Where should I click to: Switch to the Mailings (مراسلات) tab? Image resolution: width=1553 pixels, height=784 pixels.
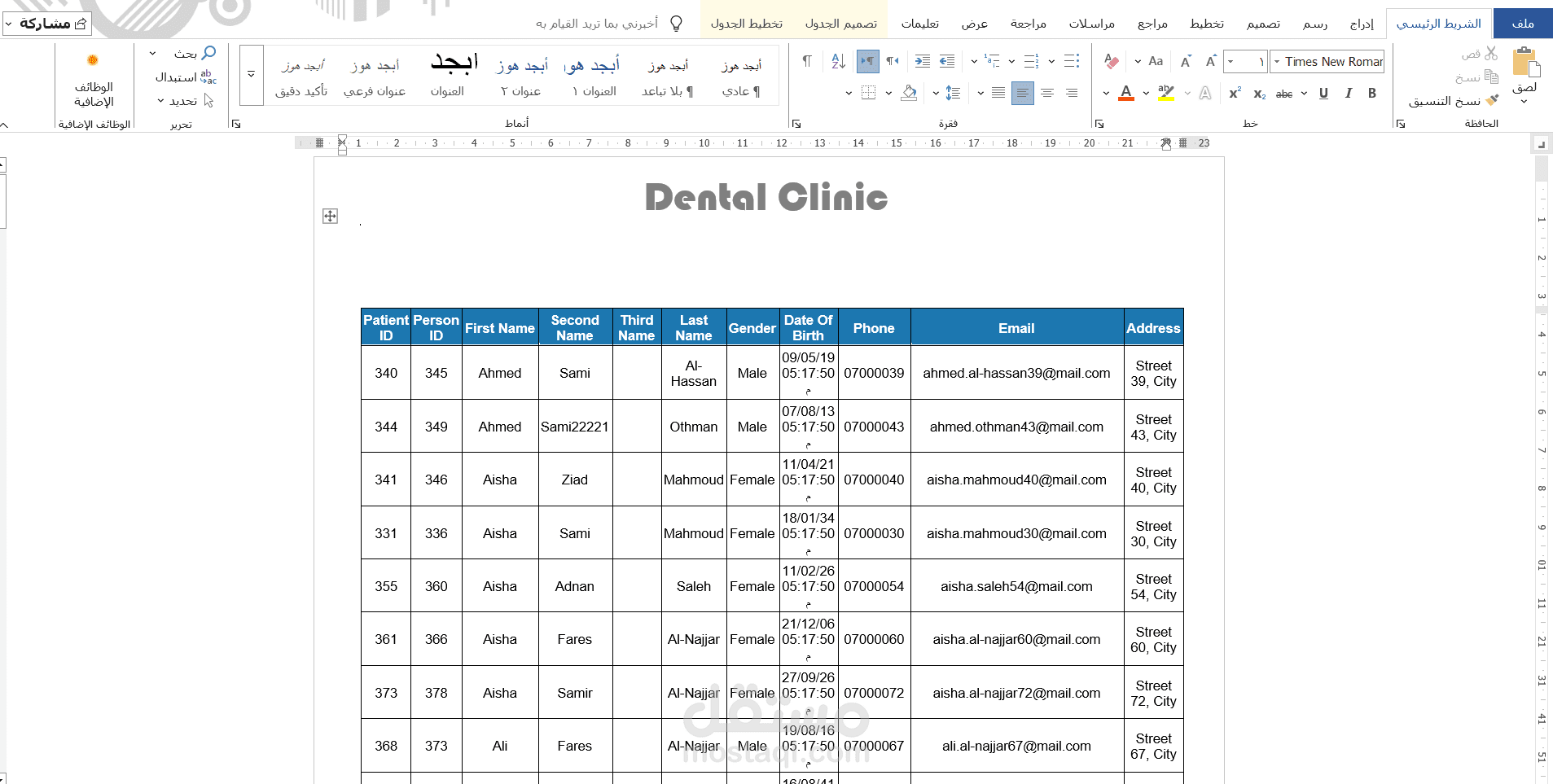pos(1091,24)
